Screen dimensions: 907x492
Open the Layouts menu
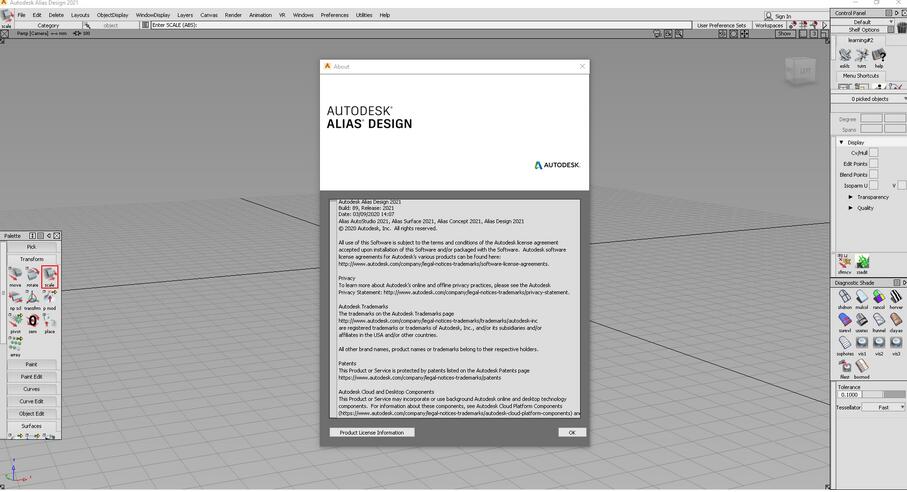click(80, 15)
